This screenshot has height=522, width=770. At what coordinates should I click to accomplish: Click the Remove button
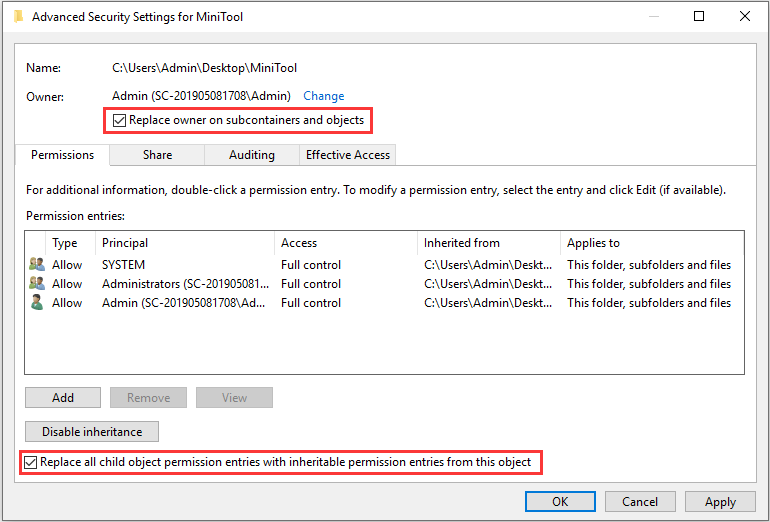click(x=148, y=397)
